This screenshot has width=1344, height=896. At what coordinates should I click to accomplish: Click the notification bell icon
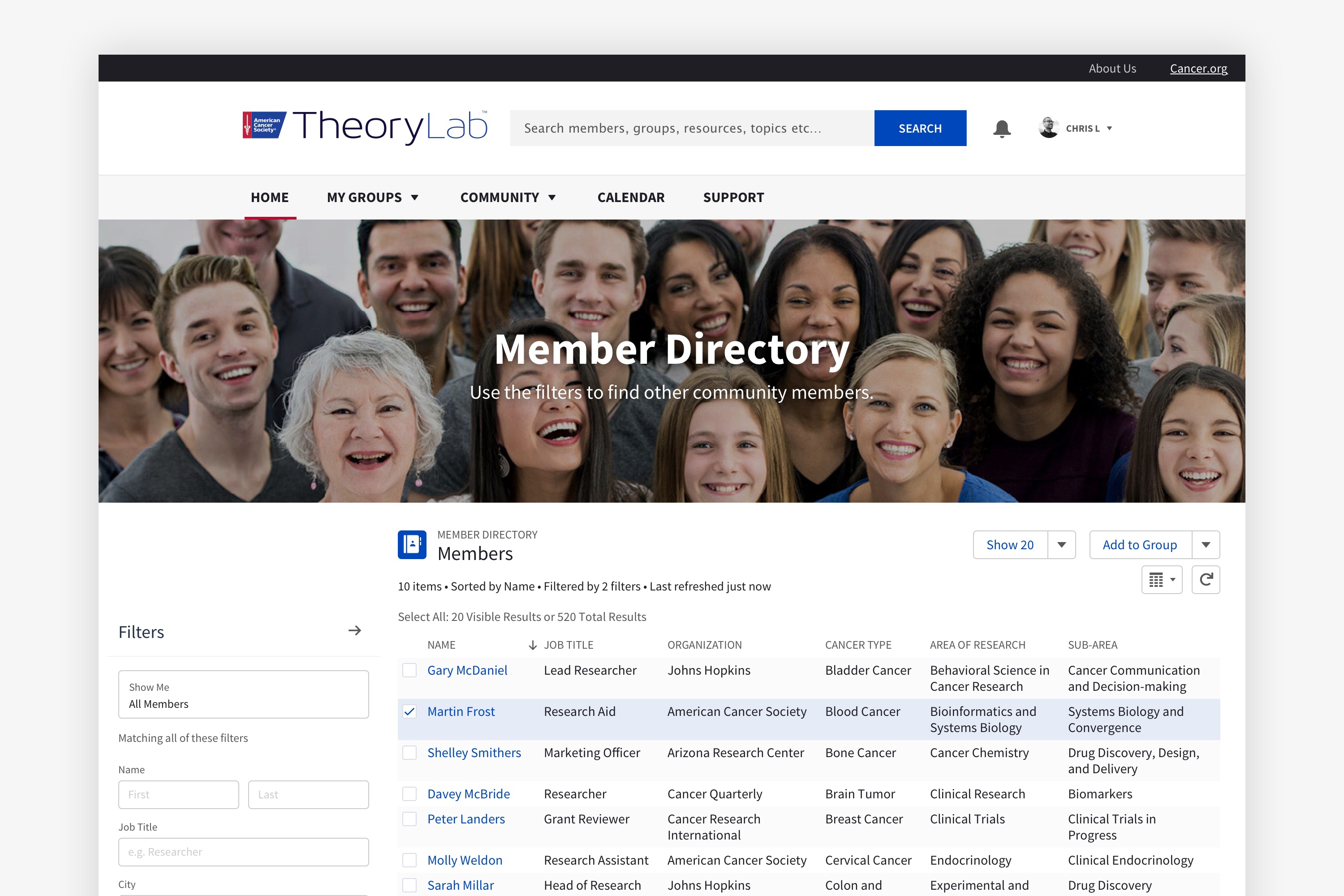coord(1002,129)
